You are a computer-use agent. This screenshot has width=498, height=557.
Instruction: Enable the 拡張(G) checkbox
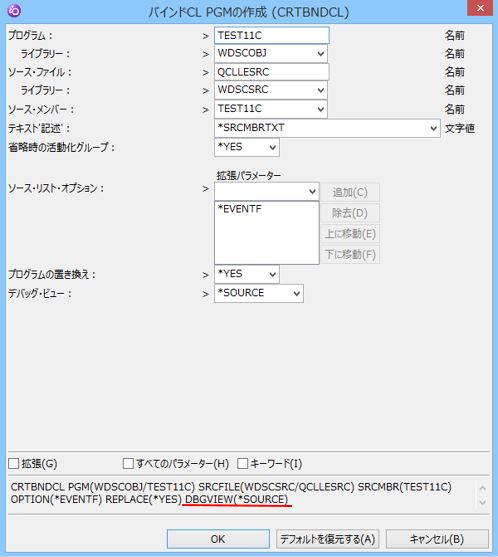click(14, 463)
